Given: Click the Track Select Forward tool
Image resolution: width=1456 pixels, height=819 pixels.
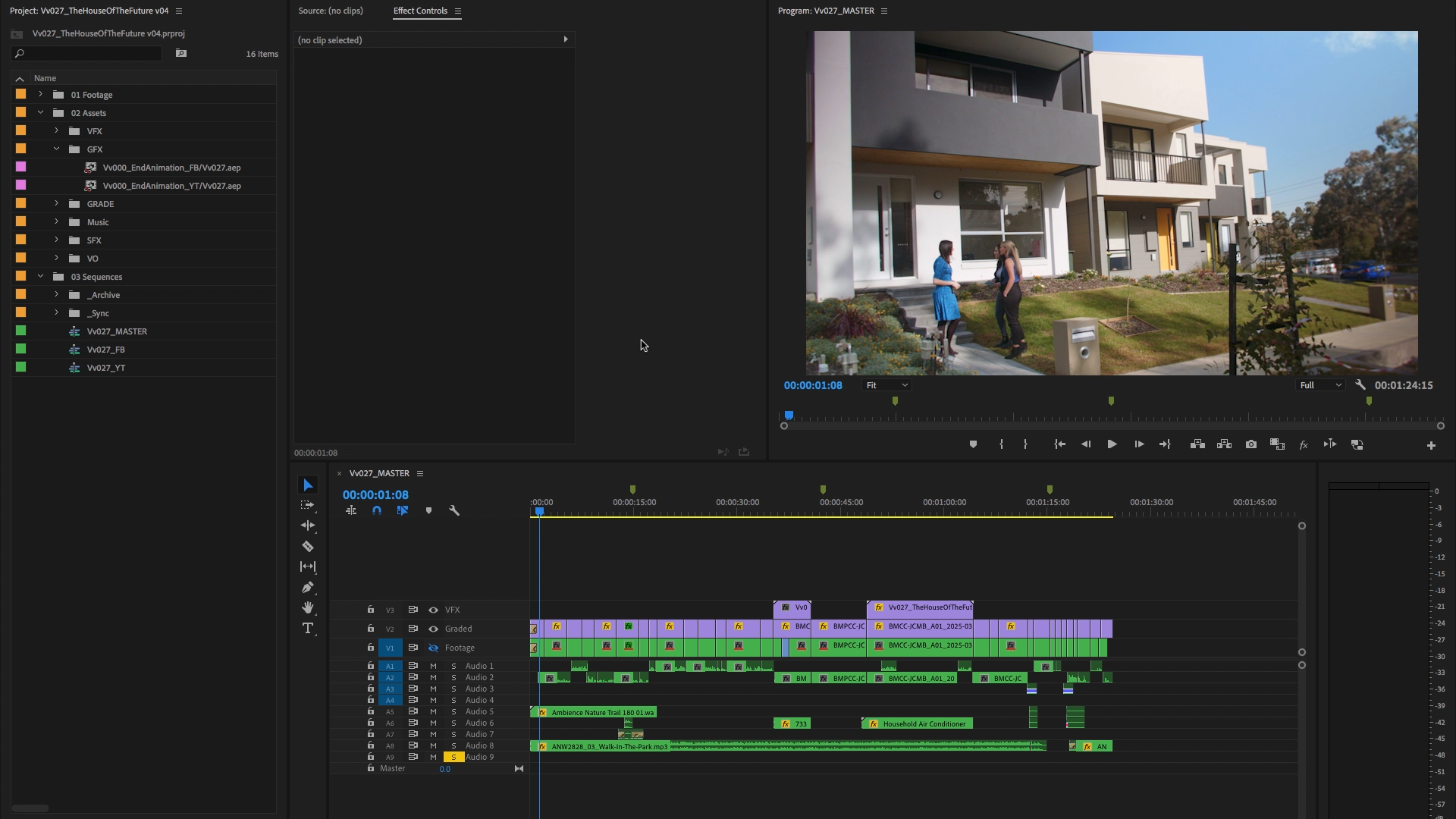Looking at the screenshot, I should click(x=307, y=505).
